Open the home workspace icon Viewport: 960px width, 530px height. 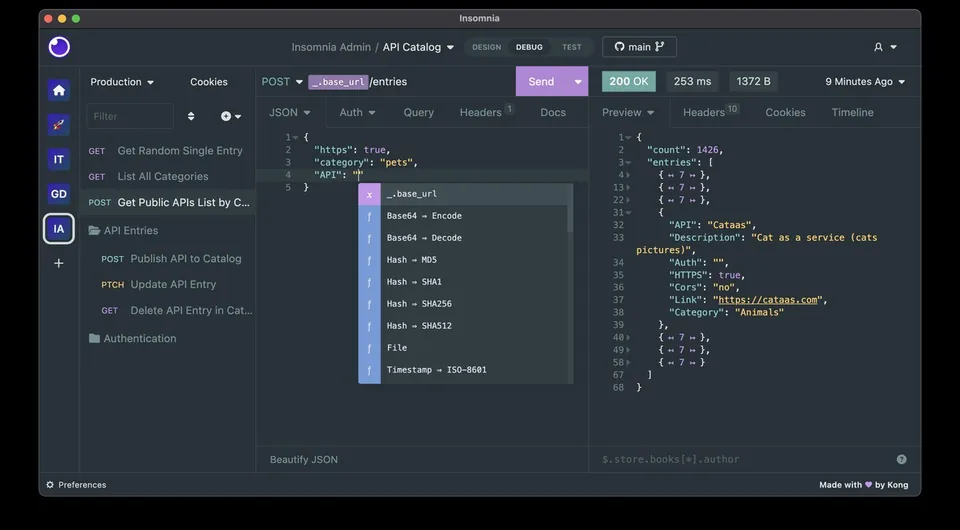59,91
